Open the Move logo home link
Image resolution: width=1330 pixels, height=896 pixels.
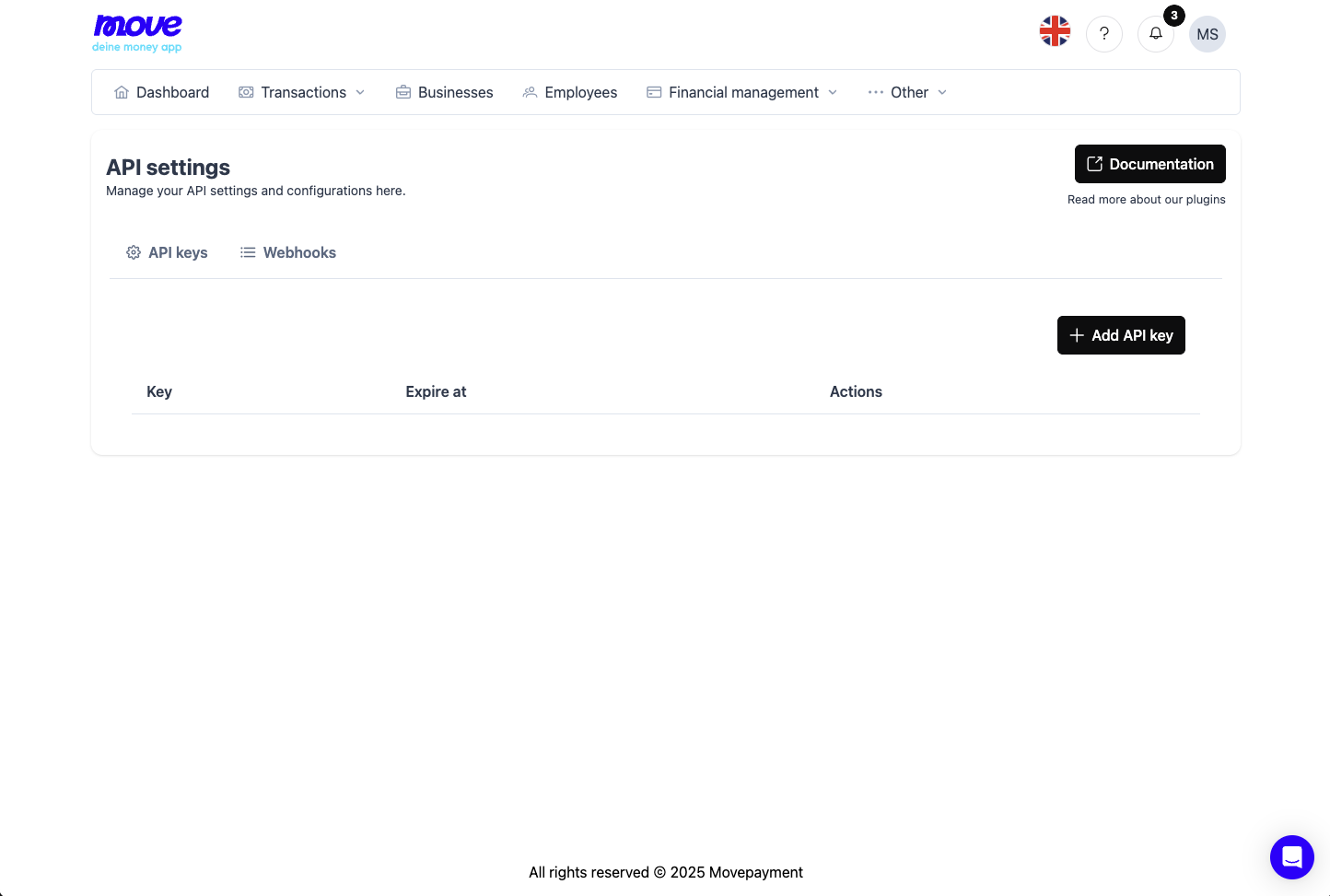click(x=137, y=33)
